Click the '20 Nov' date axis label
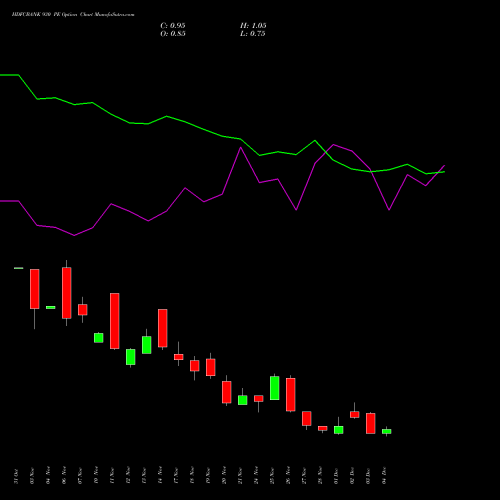Screen dimensions: 500x500 click(224, 476)
